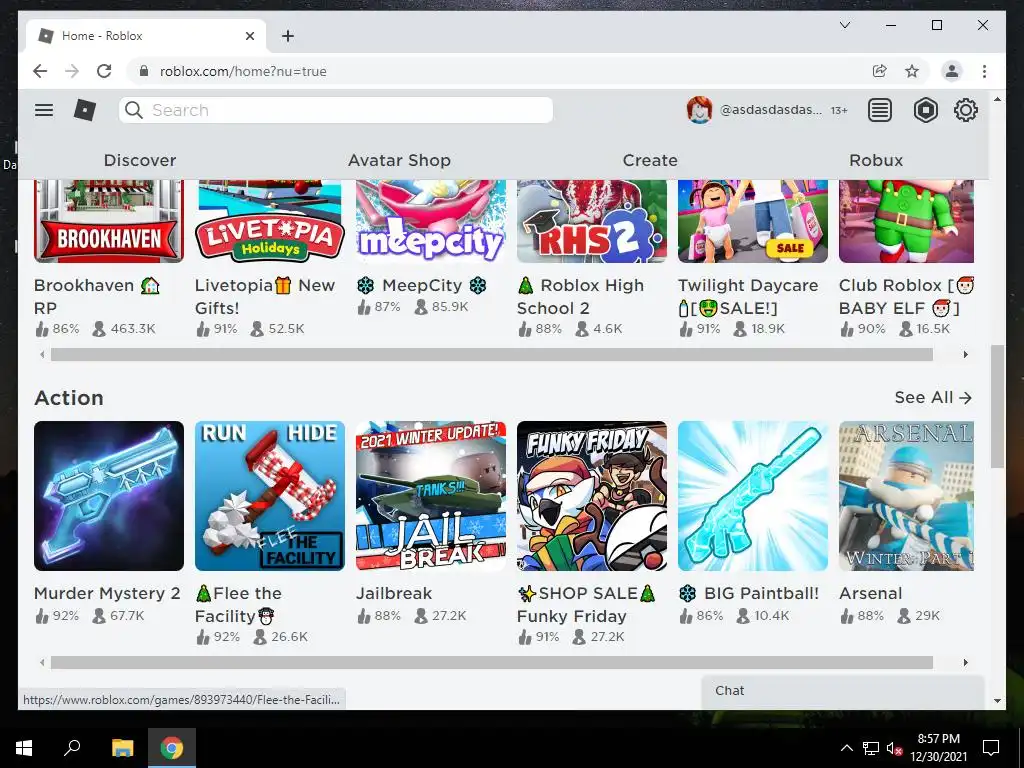The image size is (1024, 768).
Task: Open the Chat panel
Action: tap(842, 691)
